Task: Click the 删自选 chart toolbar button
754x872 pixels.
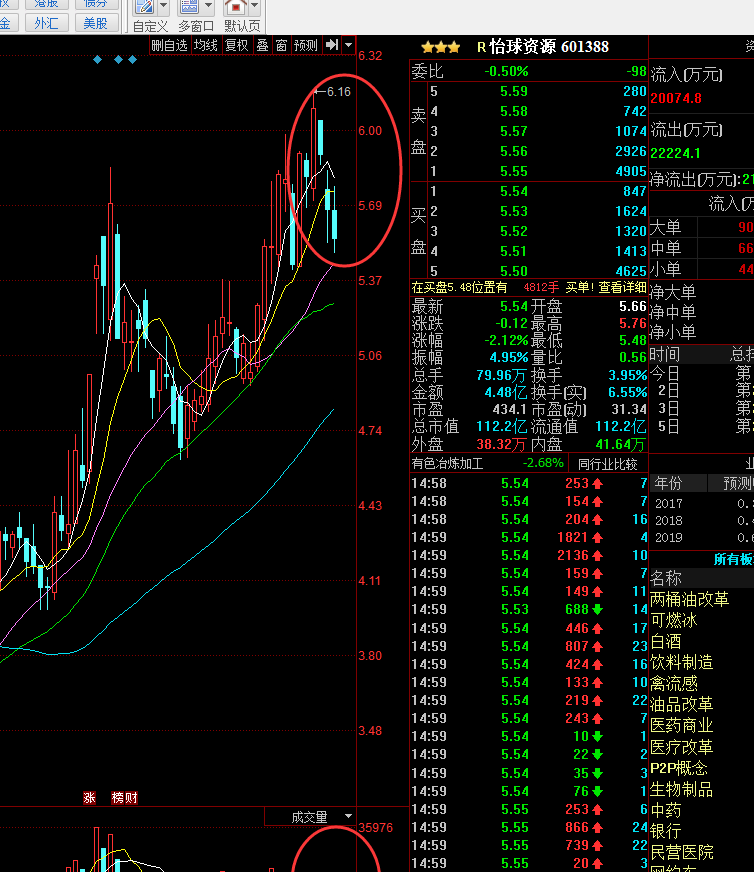Action: tap(170, 45)
